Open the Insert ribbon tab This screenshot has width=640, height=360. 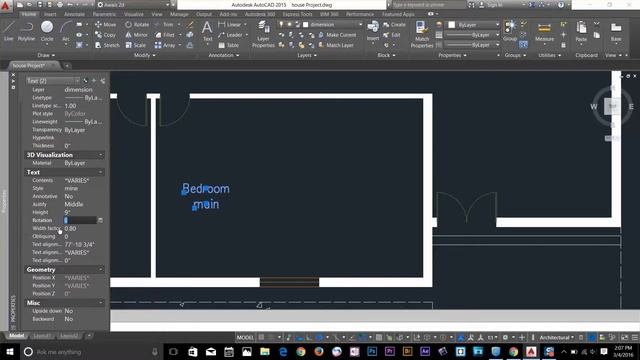pos(50,14)
